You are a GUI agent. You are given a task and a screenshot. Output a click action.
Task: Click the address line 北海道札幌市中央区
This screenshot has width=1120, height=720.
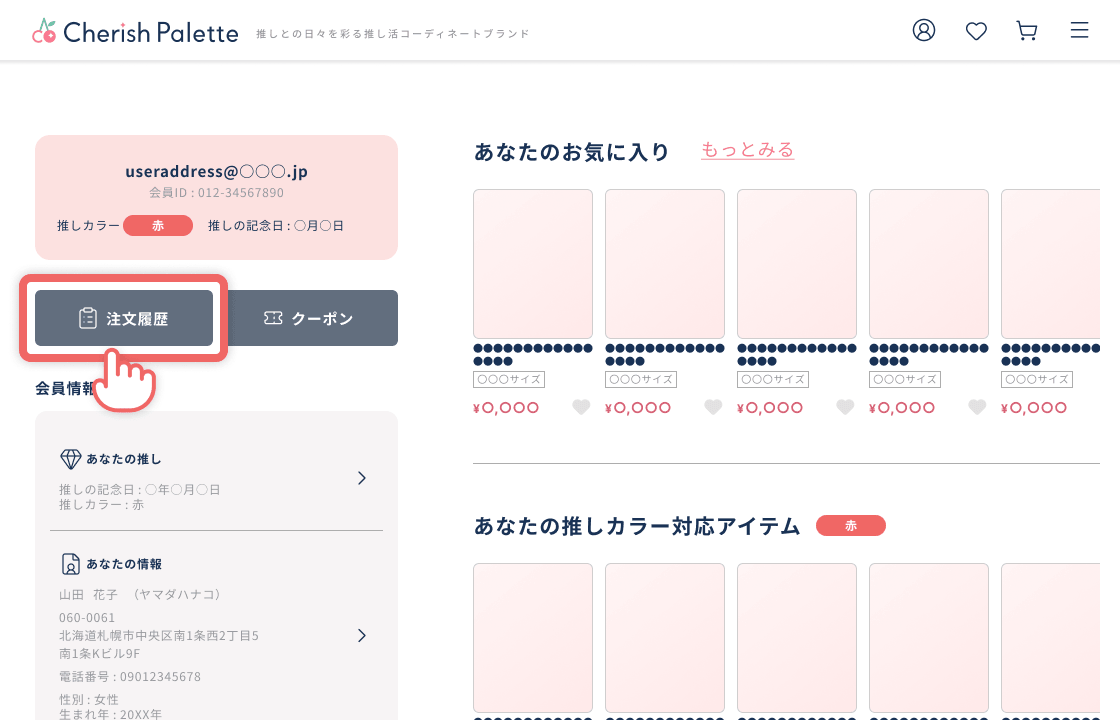(x=159, y=636)
